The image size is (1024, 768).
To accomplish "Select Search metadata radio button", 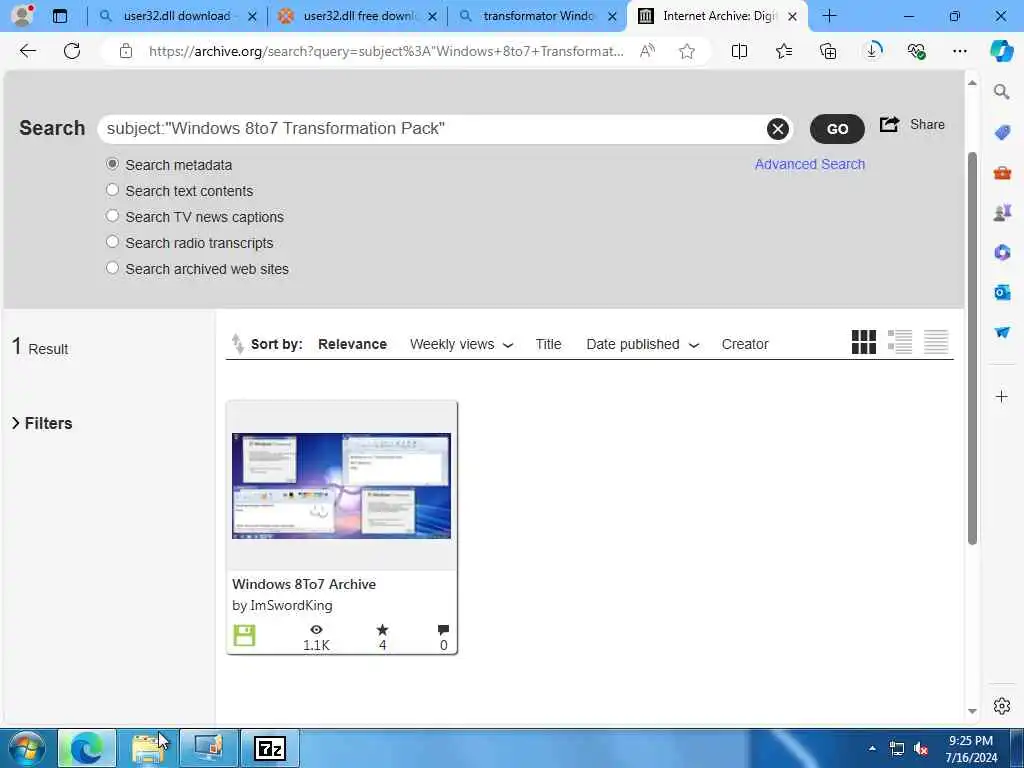I will click(x=112, y=164).
